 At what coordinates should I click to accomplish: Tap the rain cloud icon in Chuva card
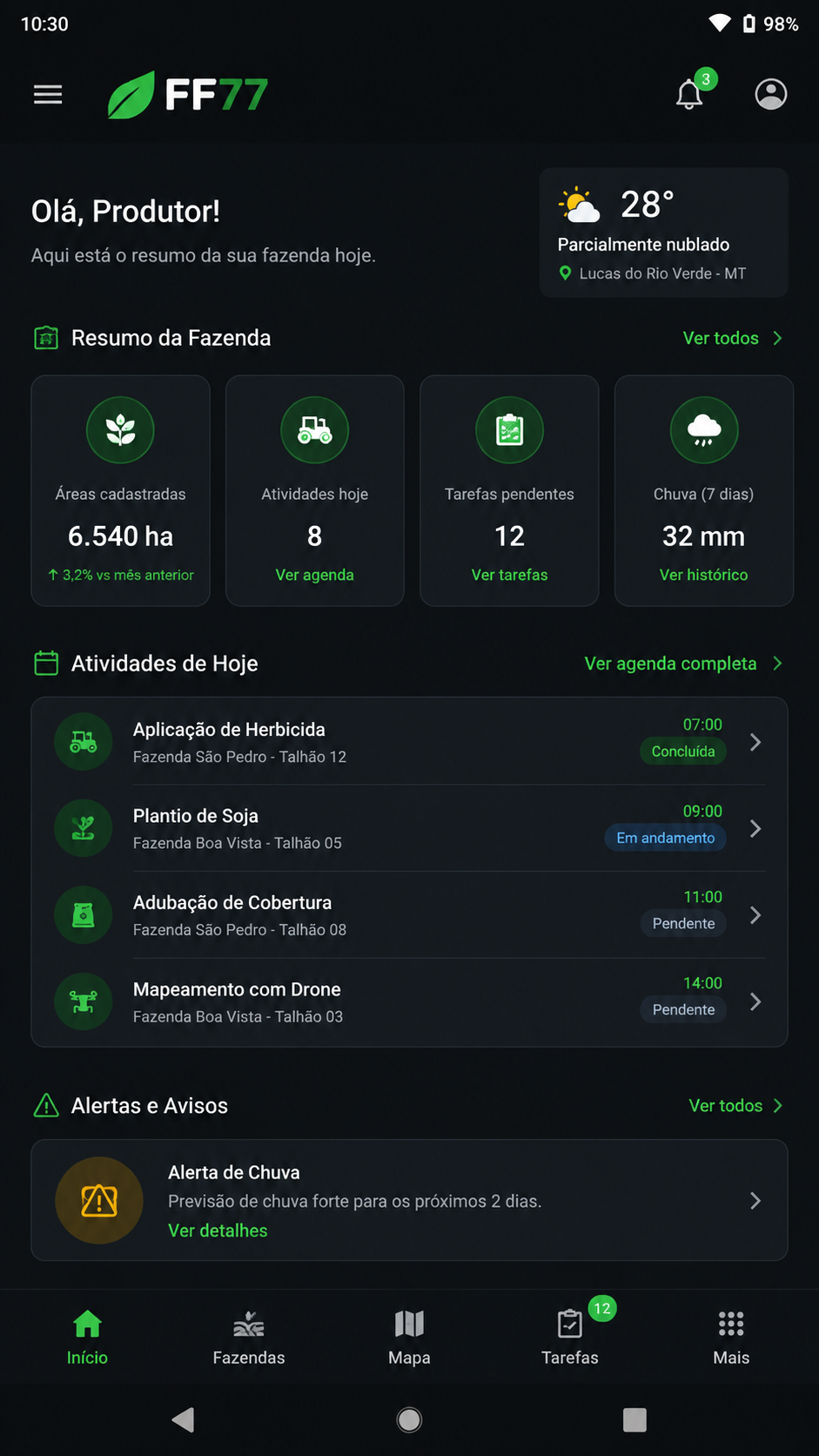[x=704, y=430]
